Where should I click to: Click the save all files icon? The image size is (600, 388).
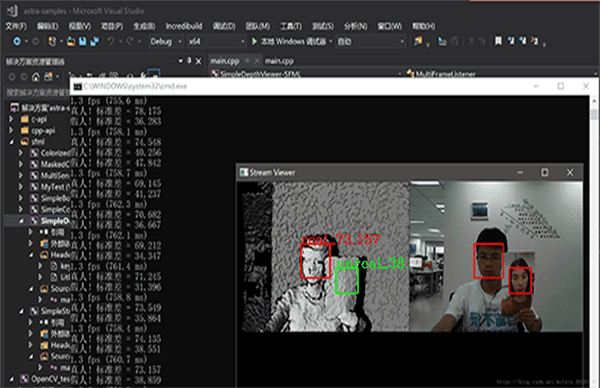point(94,41)
